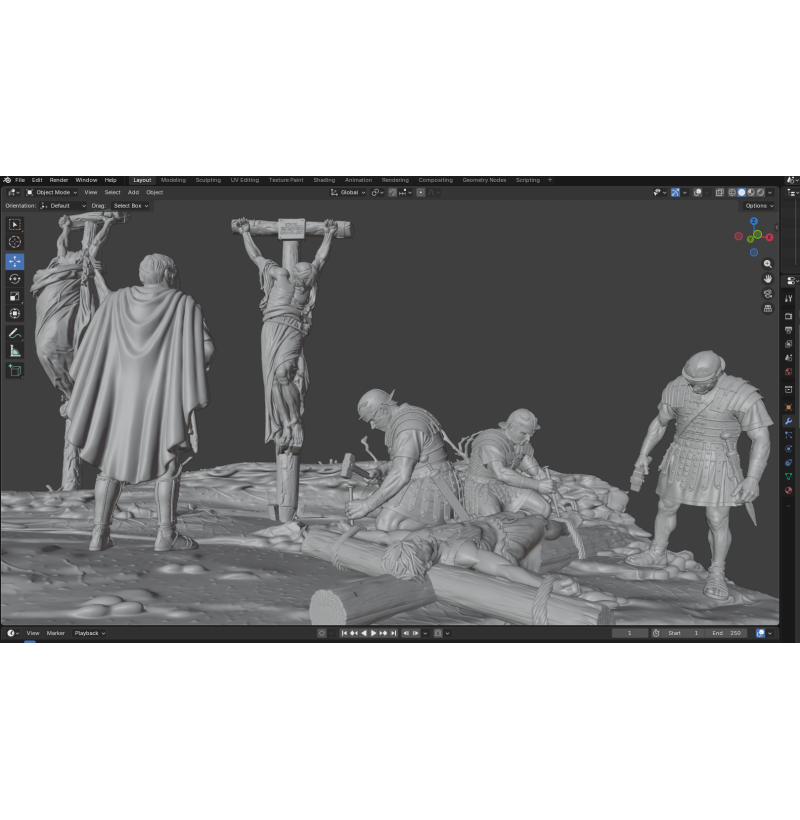Toggle X-ray mode
Screen dimensions: 800x820
[x=719, y=192]
